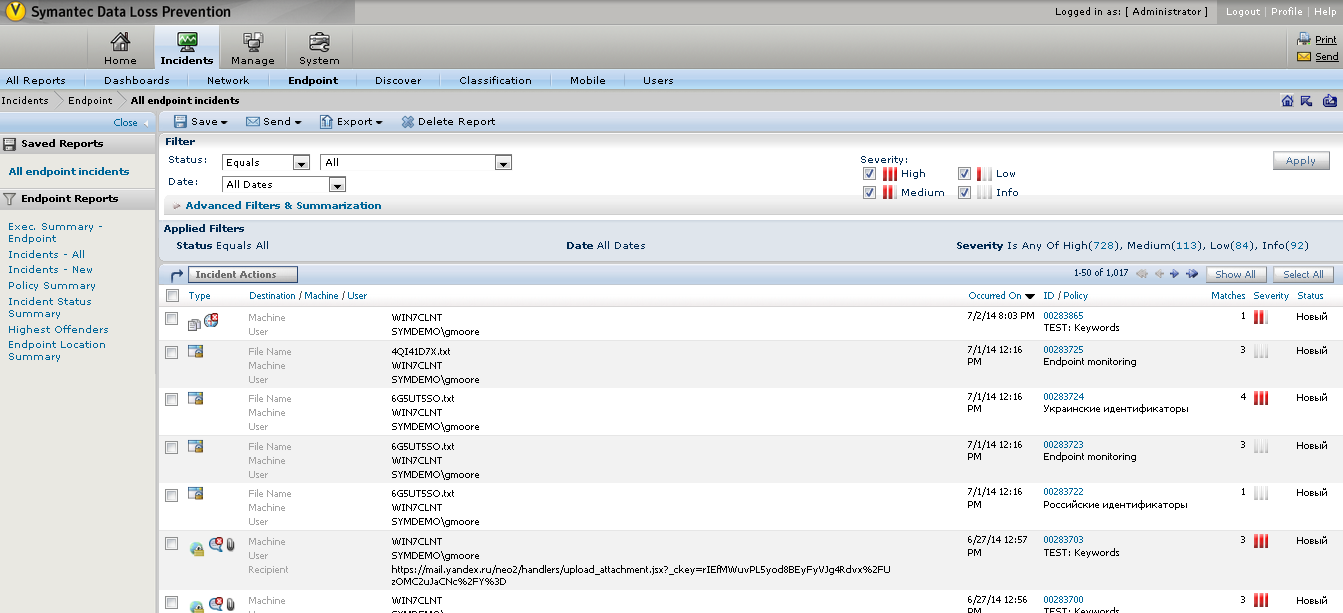Image resolution: width=1343 pixels, height=613 pixels.
Task: Toggle the Info severity checkbox
Action: click(x=964, y=192)
